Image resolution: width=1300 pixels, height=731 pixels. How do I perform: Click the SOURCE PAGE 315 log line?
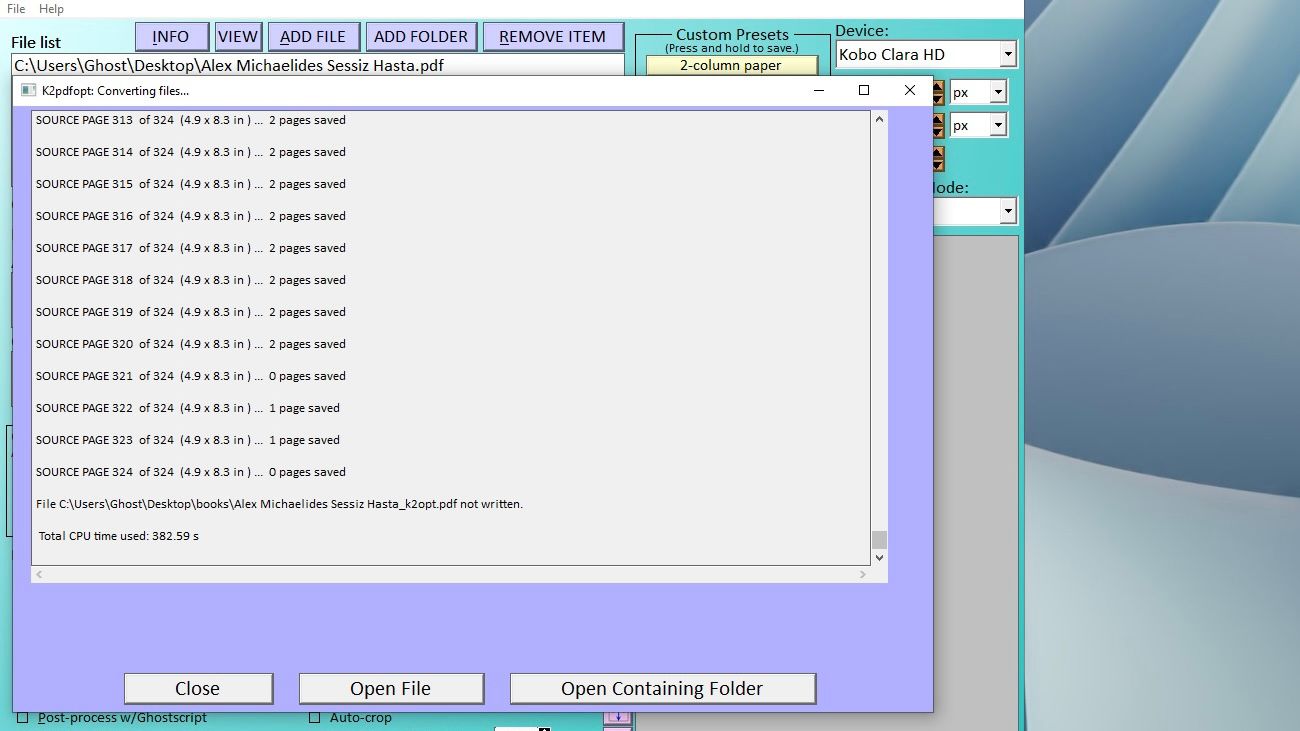191,184
